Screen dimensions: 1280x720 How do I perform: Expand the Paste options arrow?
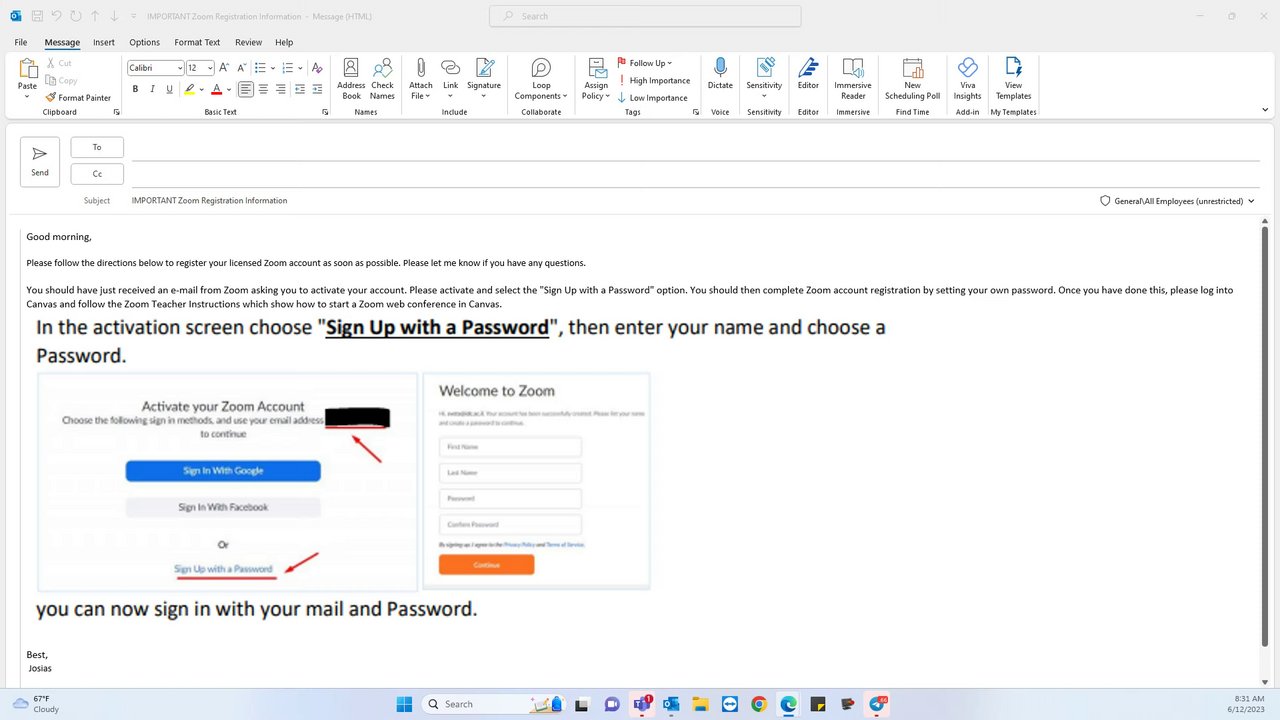click(x=28, y=97)
